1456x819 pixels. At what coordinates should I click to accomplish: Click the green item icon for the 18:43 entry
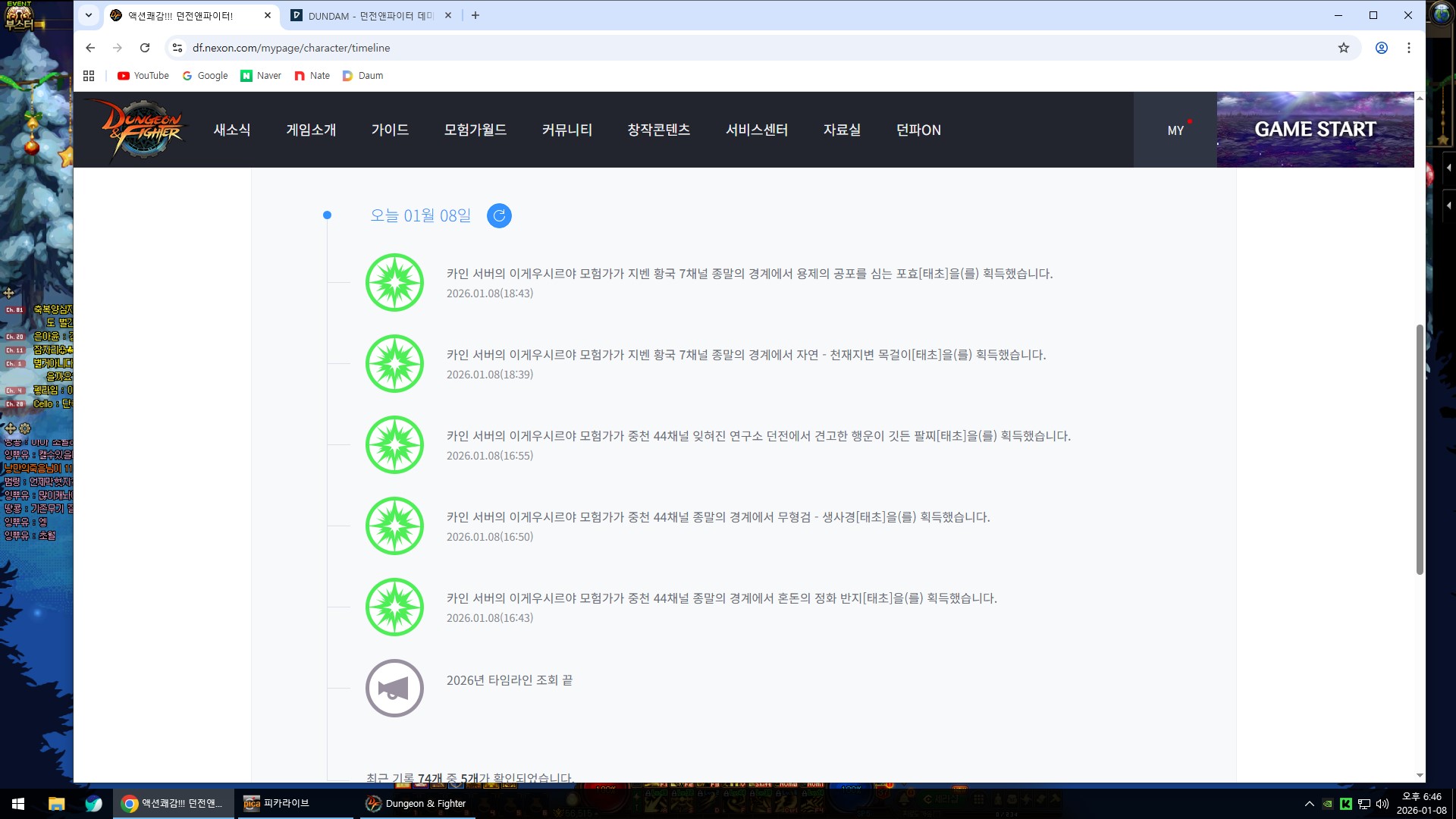(394, 283)
